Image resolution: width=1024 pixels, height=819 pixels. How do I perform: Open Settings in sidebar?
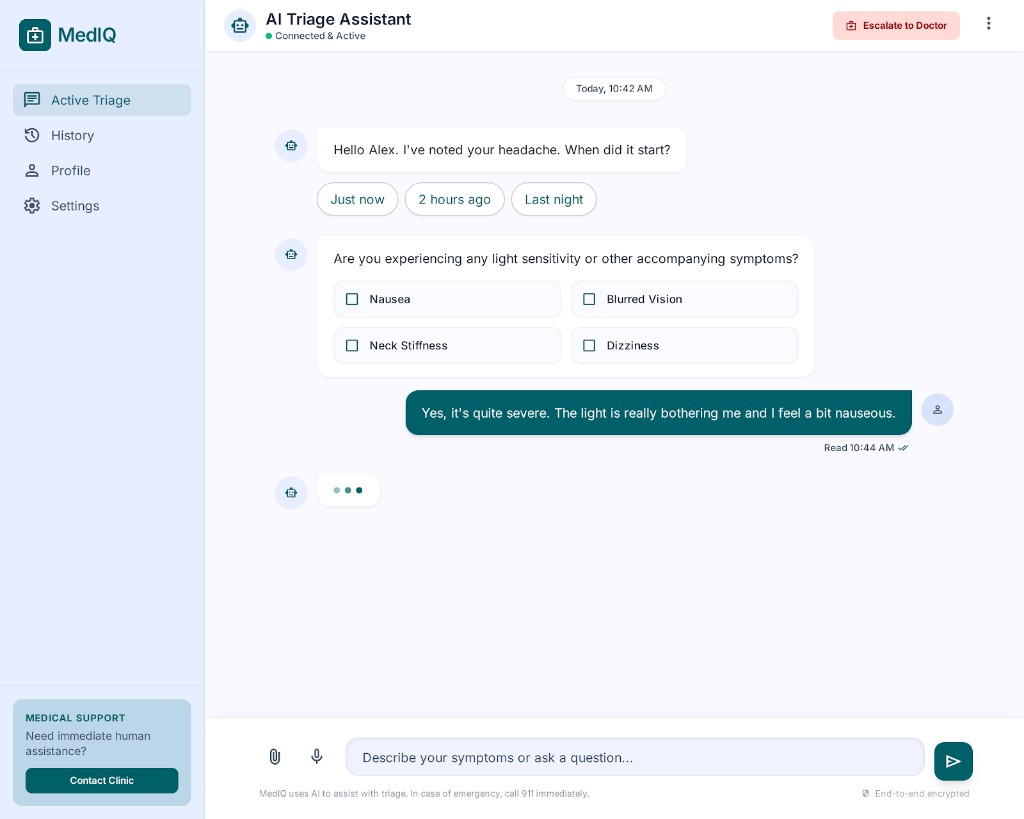(102, 206)
